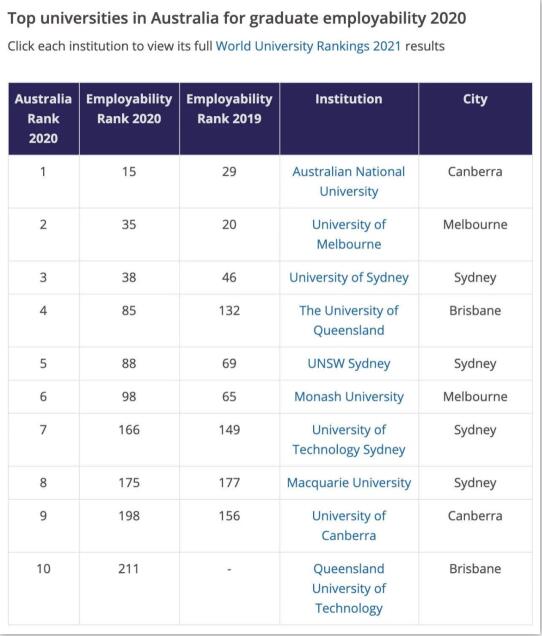The width and height of the screenshot is (542, 636).
Task: Click the Employability Rank 2020 column header
Action: coord(129,118)
